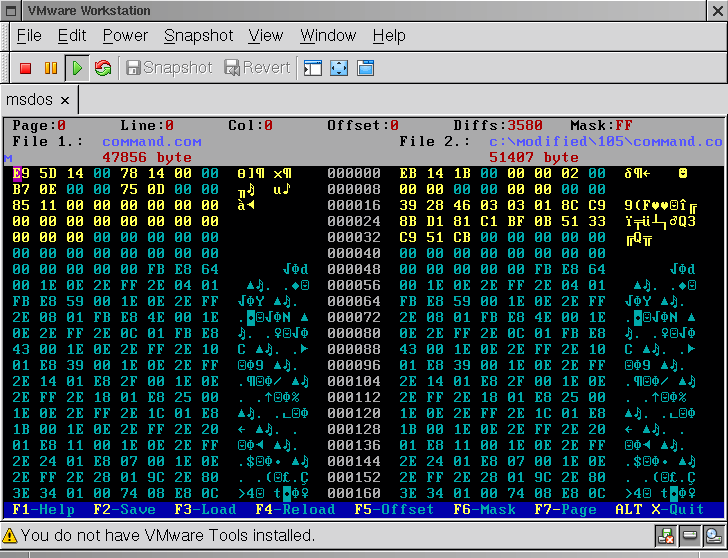
Task: Click the red Power Off stop icon
Action: [x=26, y=68]
